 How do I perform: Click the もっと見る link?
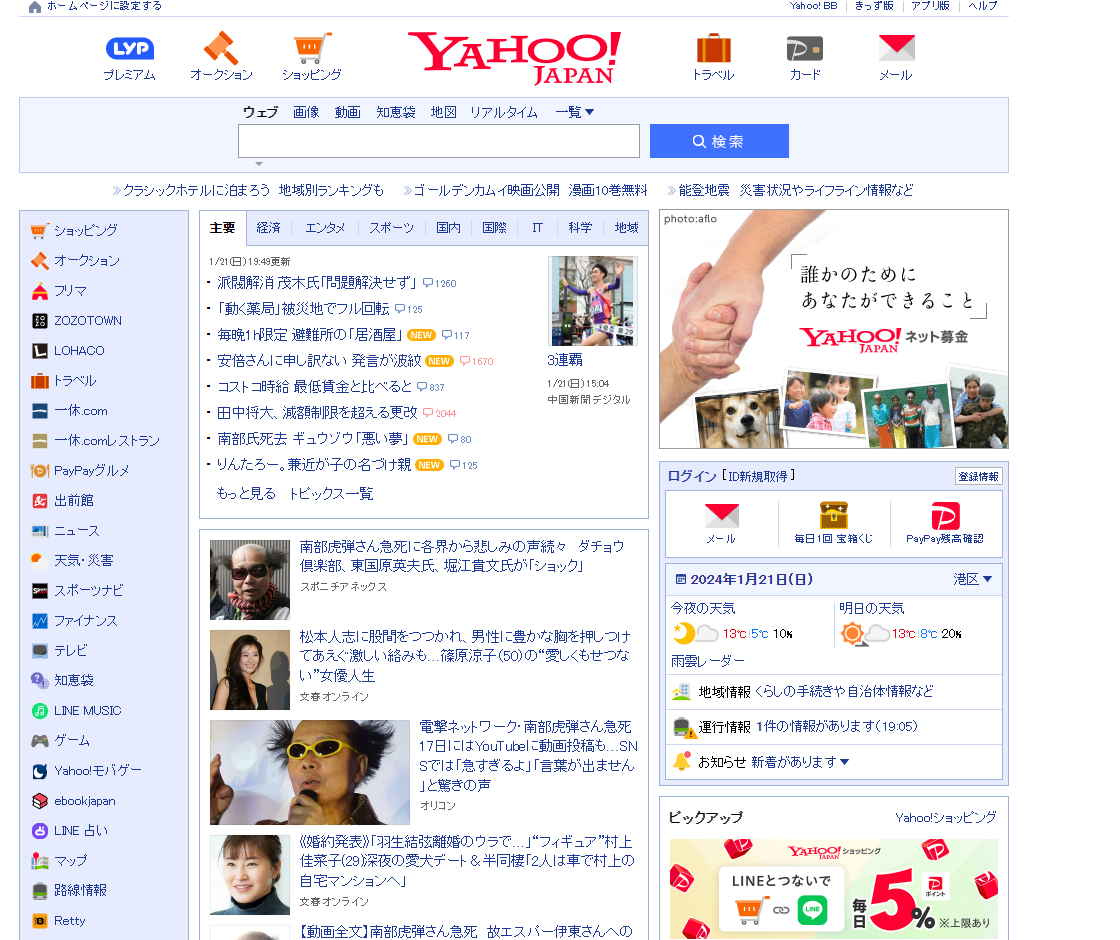[x=246, y=494]
